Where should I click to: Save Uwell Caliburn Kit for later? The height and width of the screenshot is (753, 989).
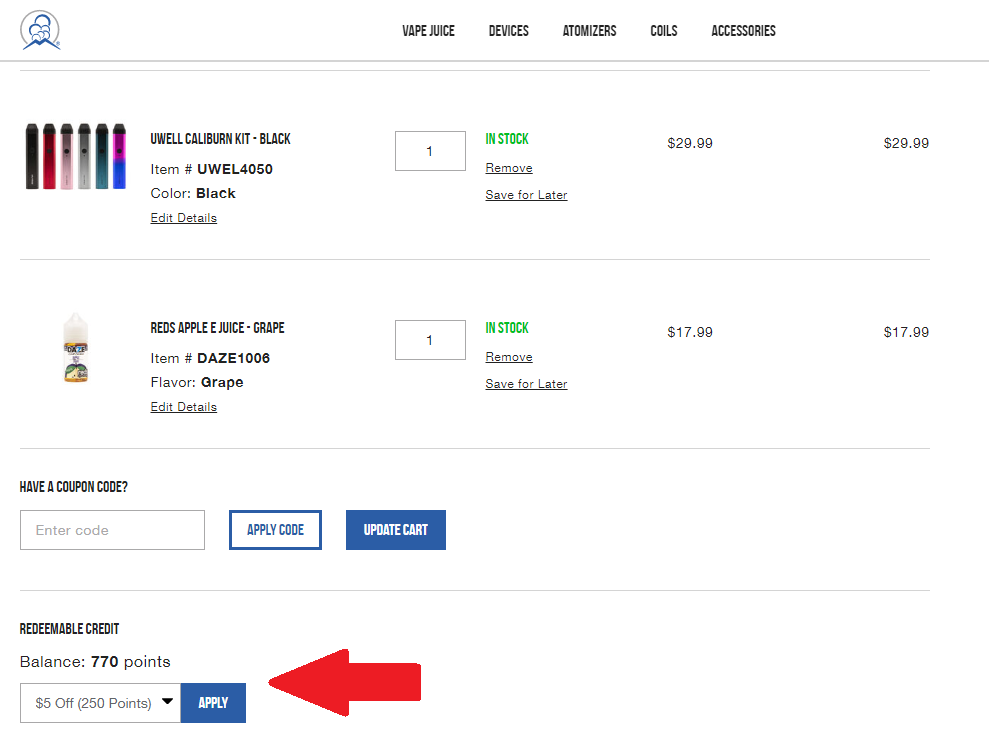526,196
